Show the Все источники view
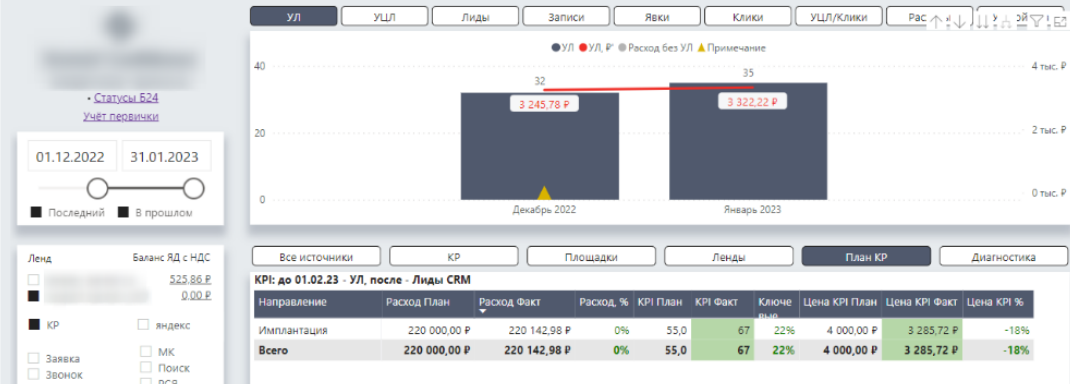Image resolution: width=1070 pixels, height=384 pixels. click(317, 256)
